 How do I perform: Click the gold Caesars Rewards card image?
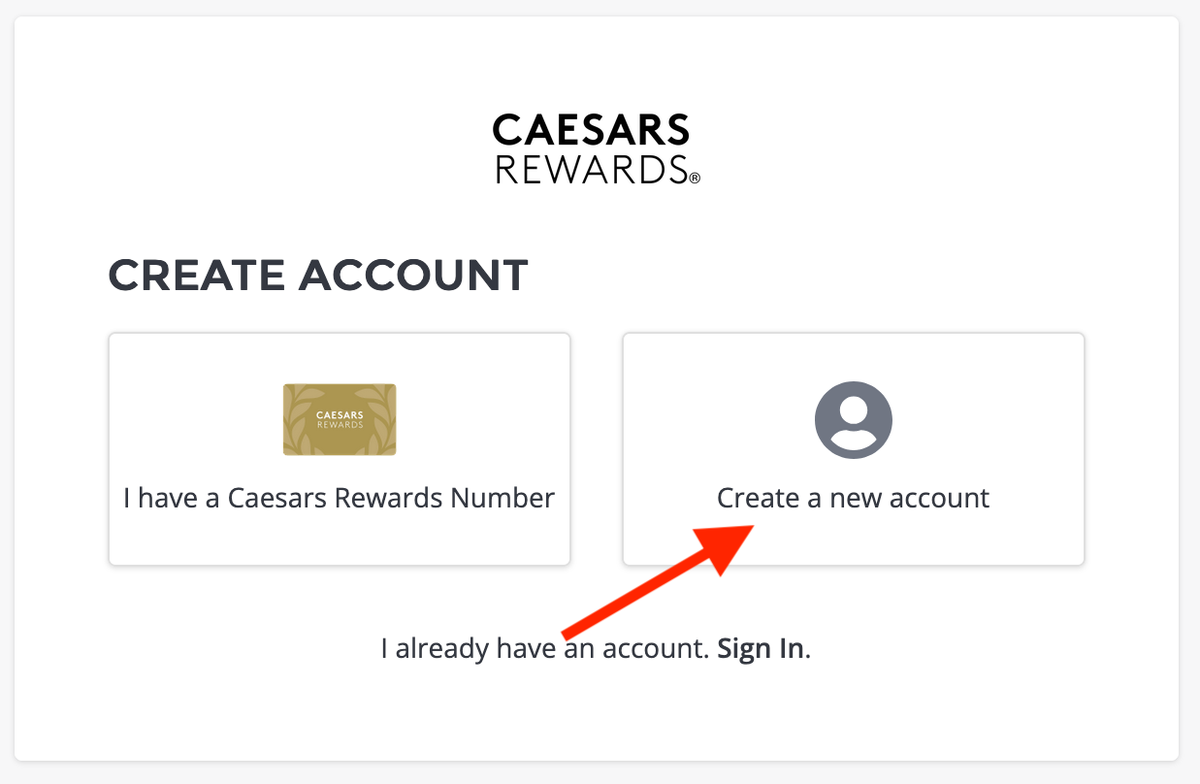pyautogui.click(x=339, y=419)
